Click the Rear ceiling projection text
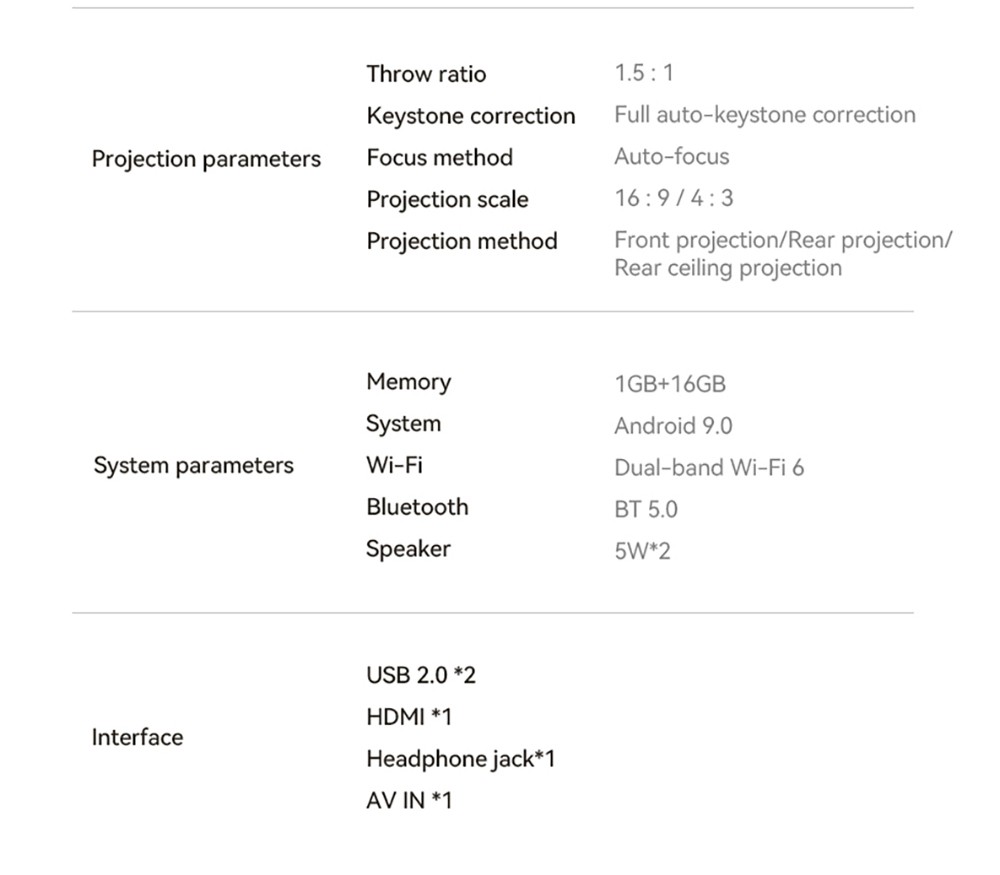The width and height of the screenshot is (1000, 875). click(x=728, y=268)
